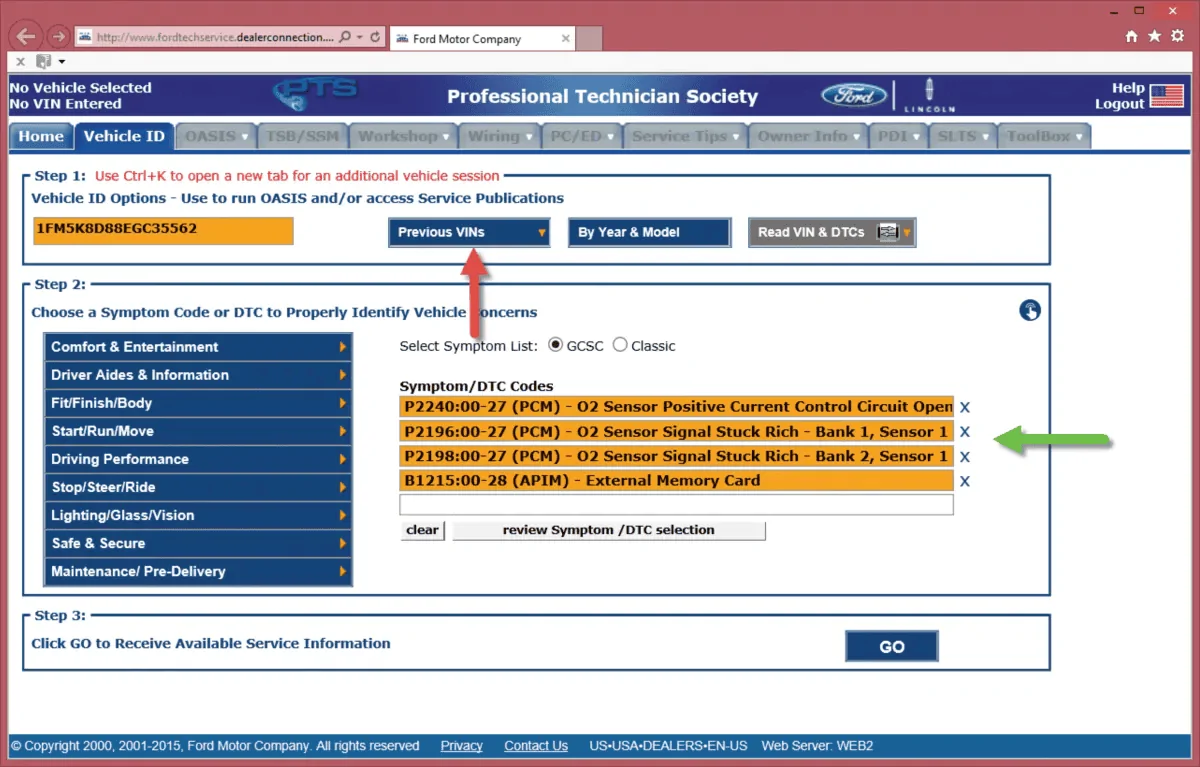Click the browser favorites star icon
The width and height of the screenshot is (1200, 767).
[x=1155, y=36]
